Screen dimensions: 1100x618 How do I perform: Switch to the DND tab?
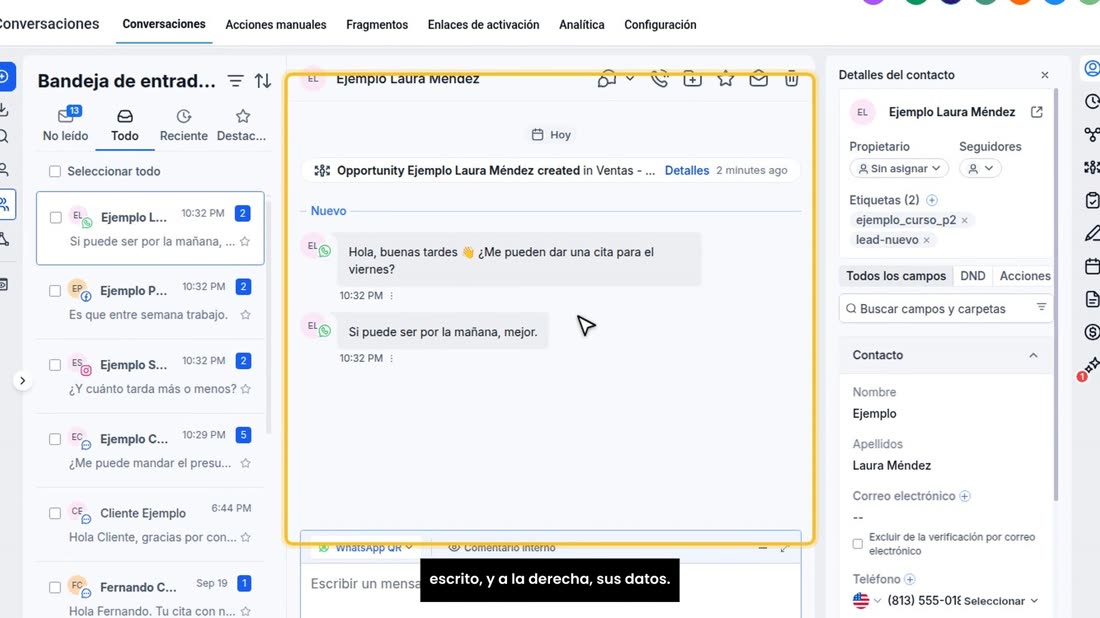(x=972, y=276)
